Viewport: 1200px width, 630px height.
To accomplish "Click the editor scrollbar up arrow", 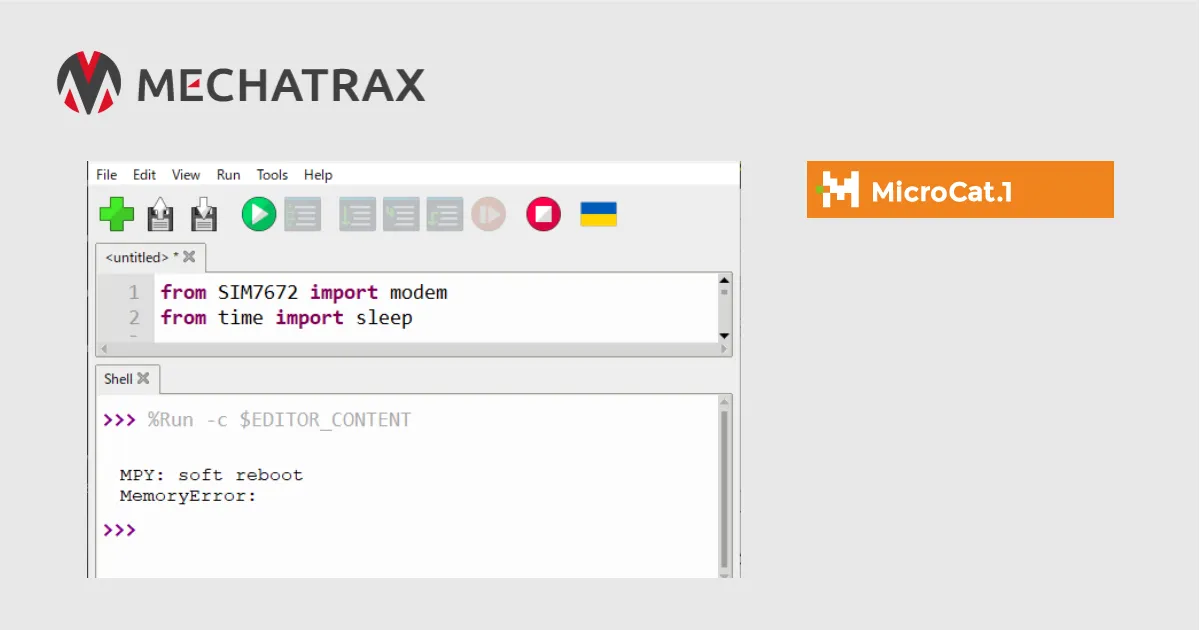I will pos(725,281).
